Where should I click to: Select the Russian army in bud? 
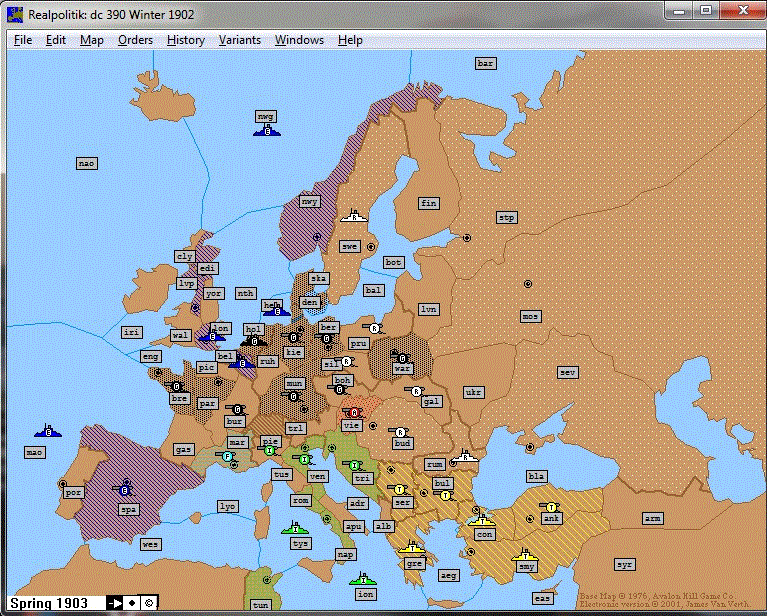400,432
